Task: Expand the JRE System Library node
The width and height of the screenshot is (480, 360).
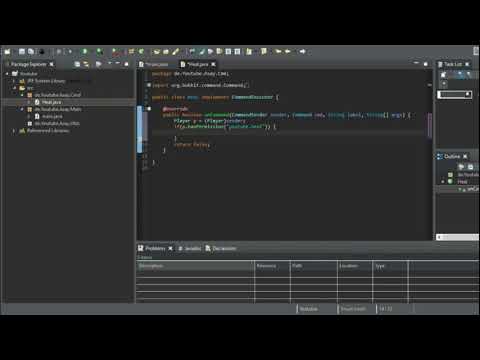Action: [x=14, y=81]
